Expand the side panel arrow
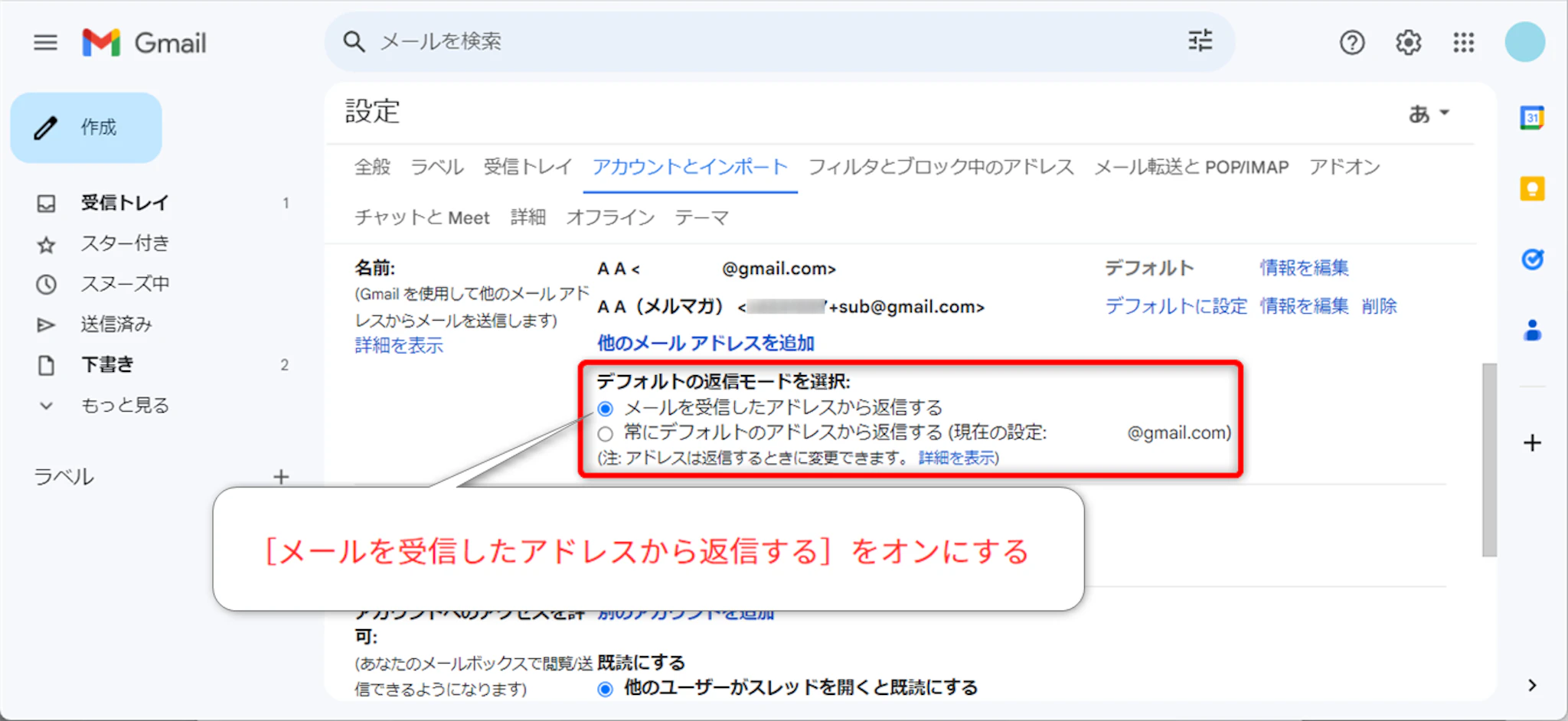Image resolution: width=1568 pixels, height=721 pixels. [x=1532, y=685]
